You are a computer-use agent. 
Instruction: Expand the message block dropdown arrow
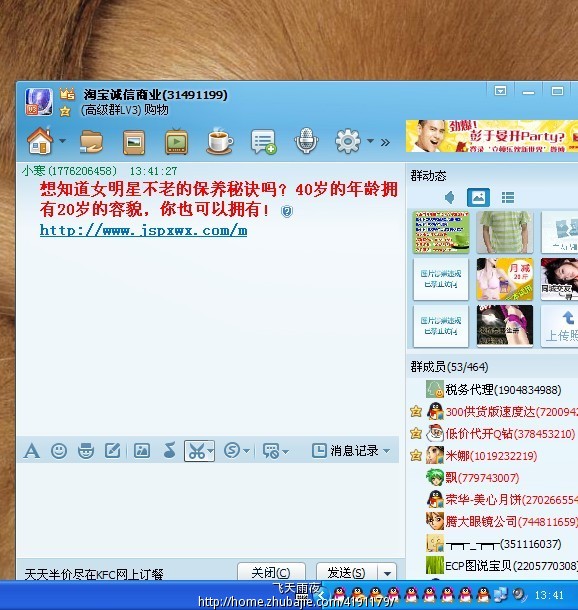pyautogui.click(x=285, y=452)
